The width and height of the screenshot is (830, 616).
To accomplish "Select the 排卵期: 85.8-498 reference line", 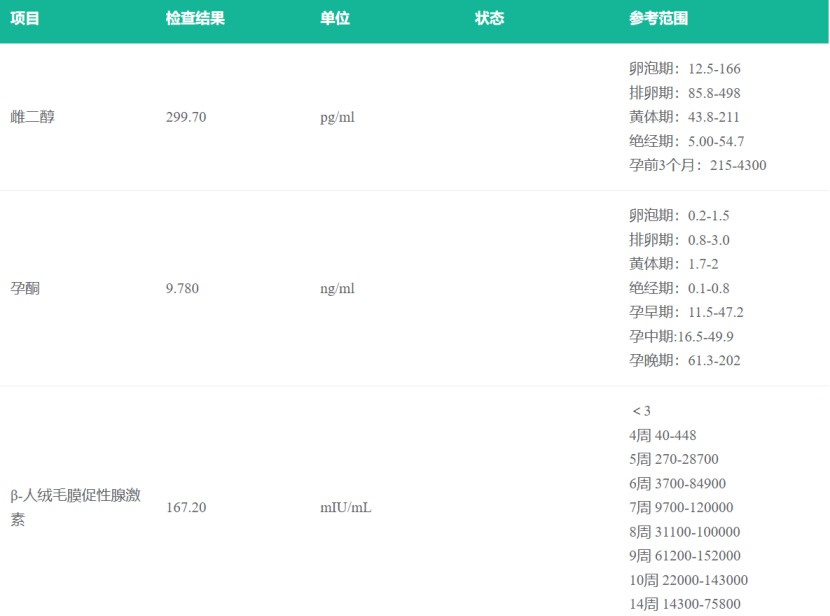I will (684, 93).
